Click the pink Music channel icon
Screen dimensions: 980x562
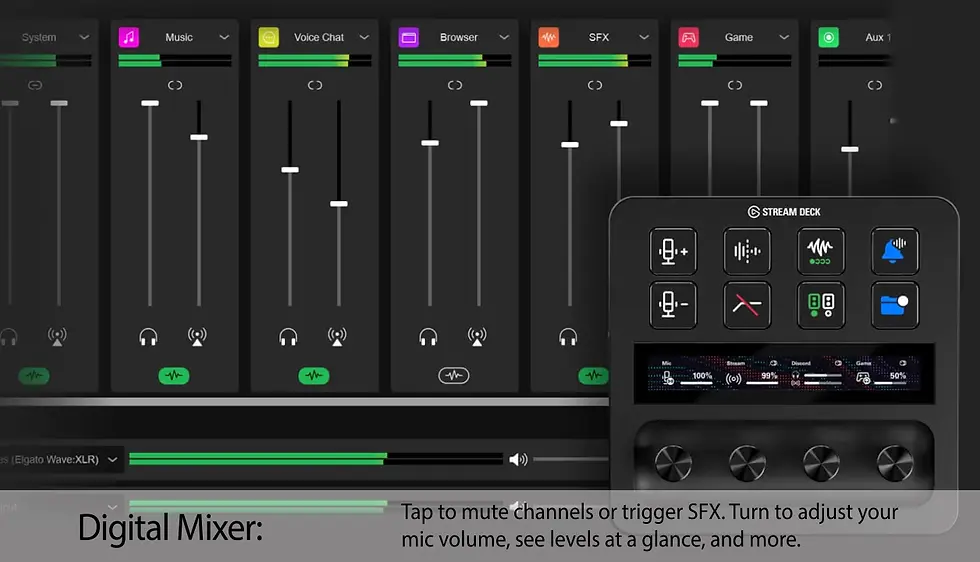[129, 38]
